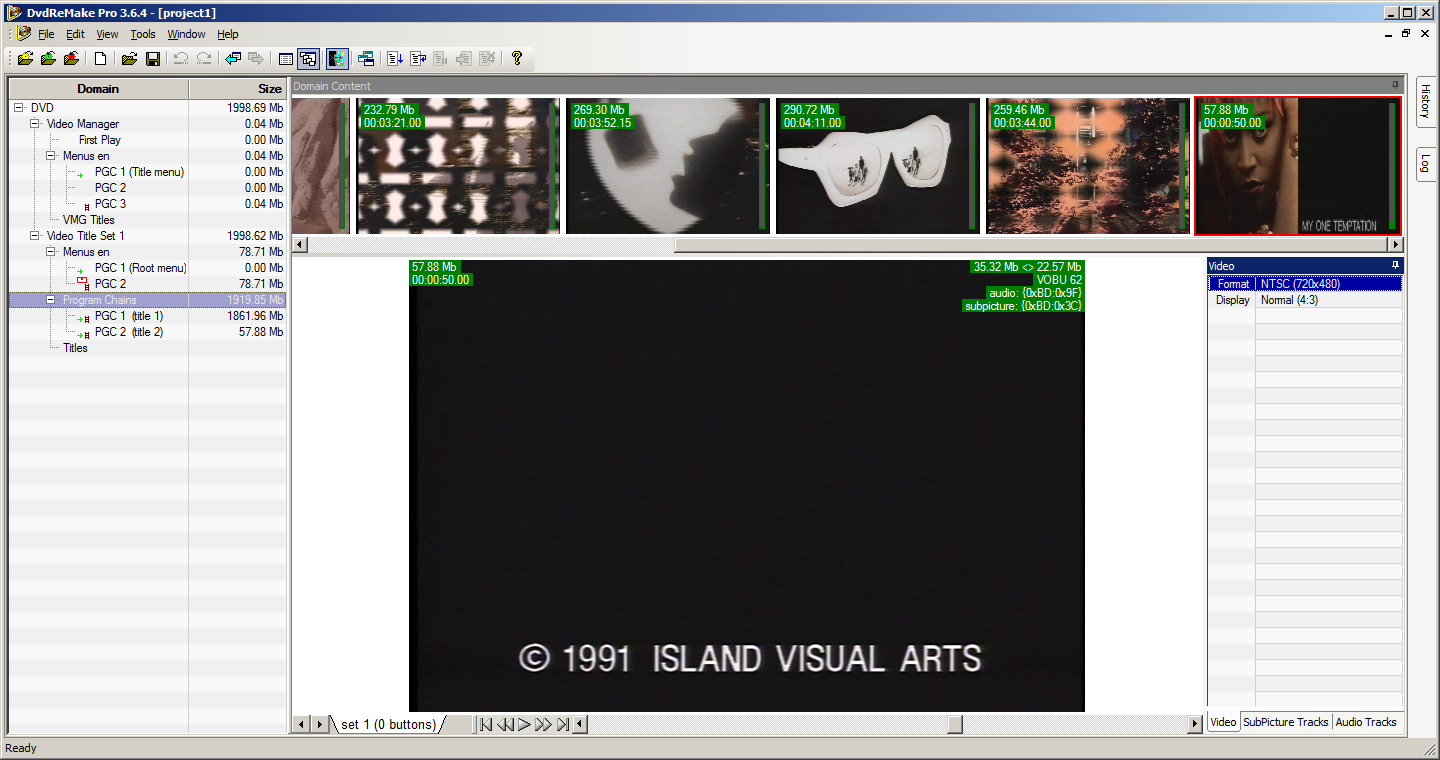Viewport: 1440px width, 760px height.
Task: Jump to last frame in preview controls
Action: 563,724
